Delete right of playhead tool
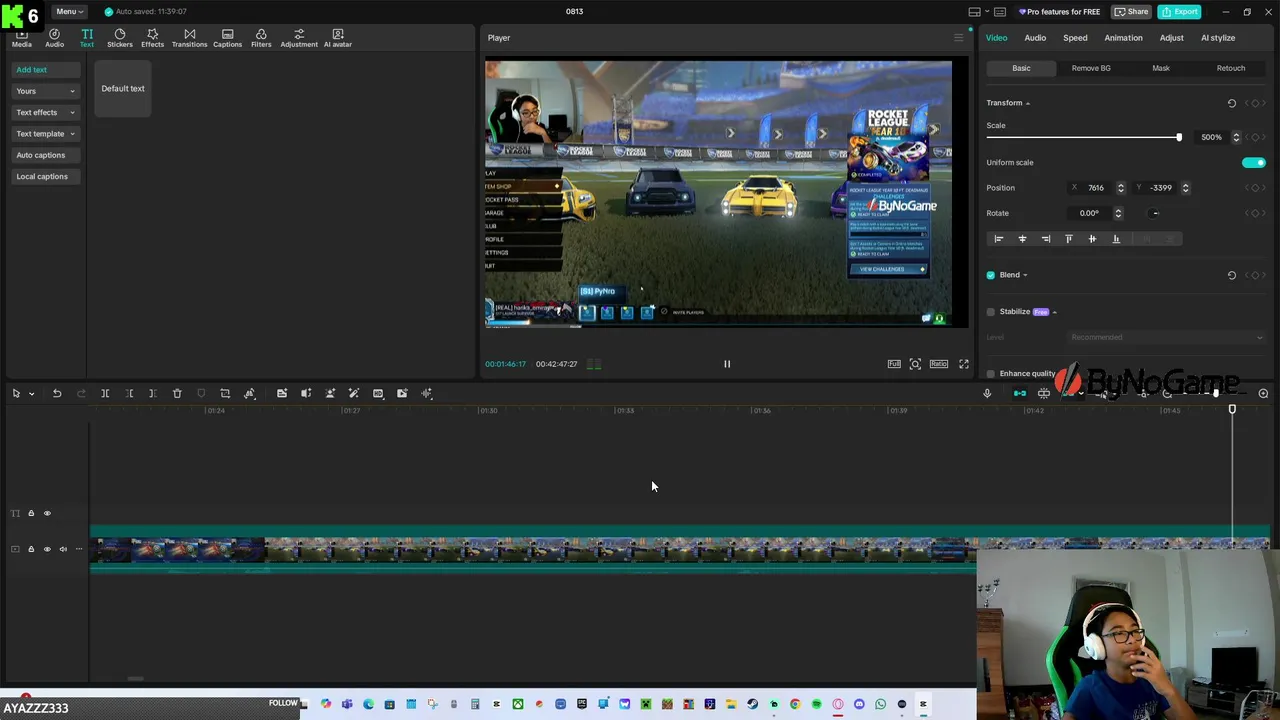 [153, 393]
